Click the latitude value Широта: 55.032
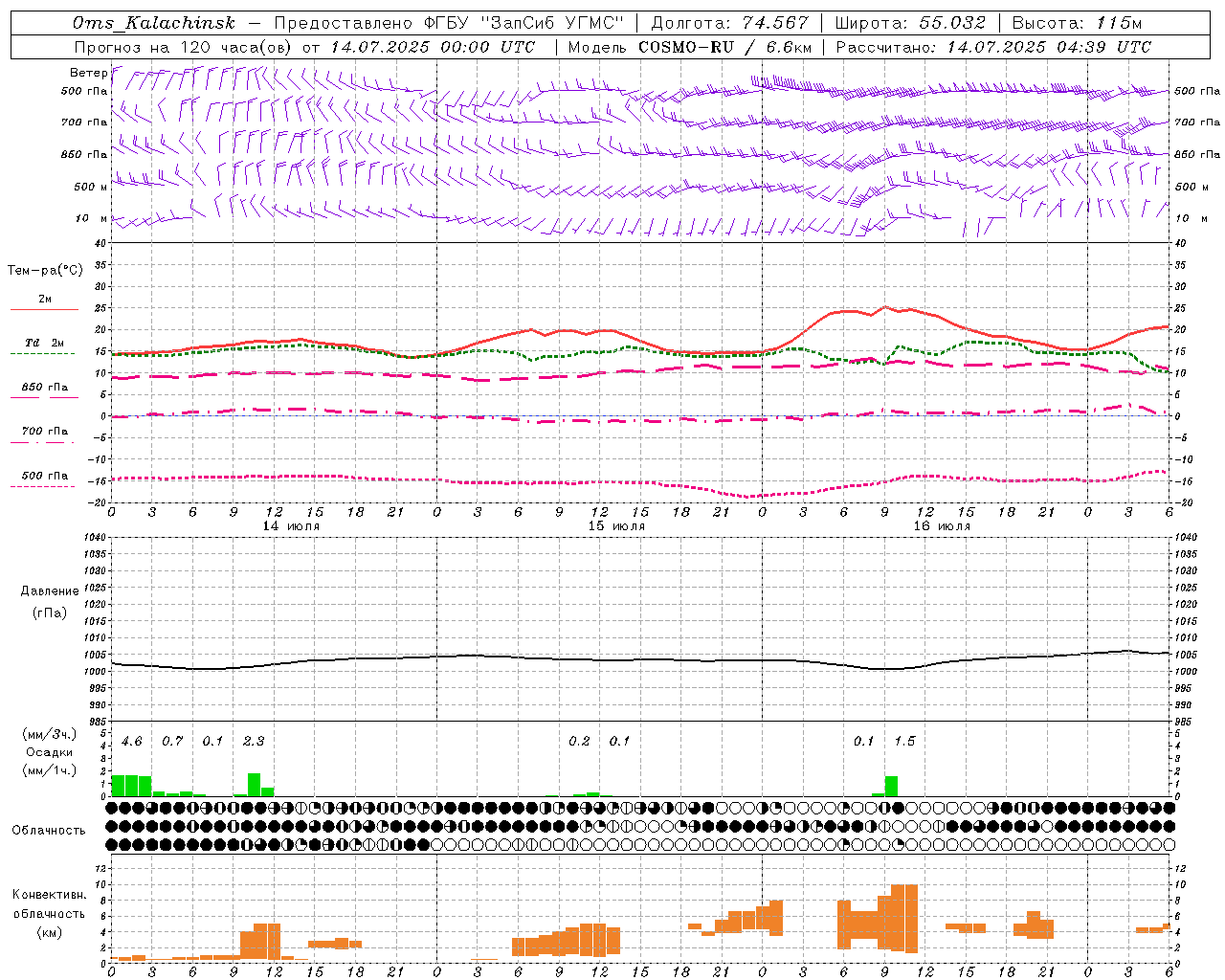Viewport: 1225px width, 980px height. 910,23
